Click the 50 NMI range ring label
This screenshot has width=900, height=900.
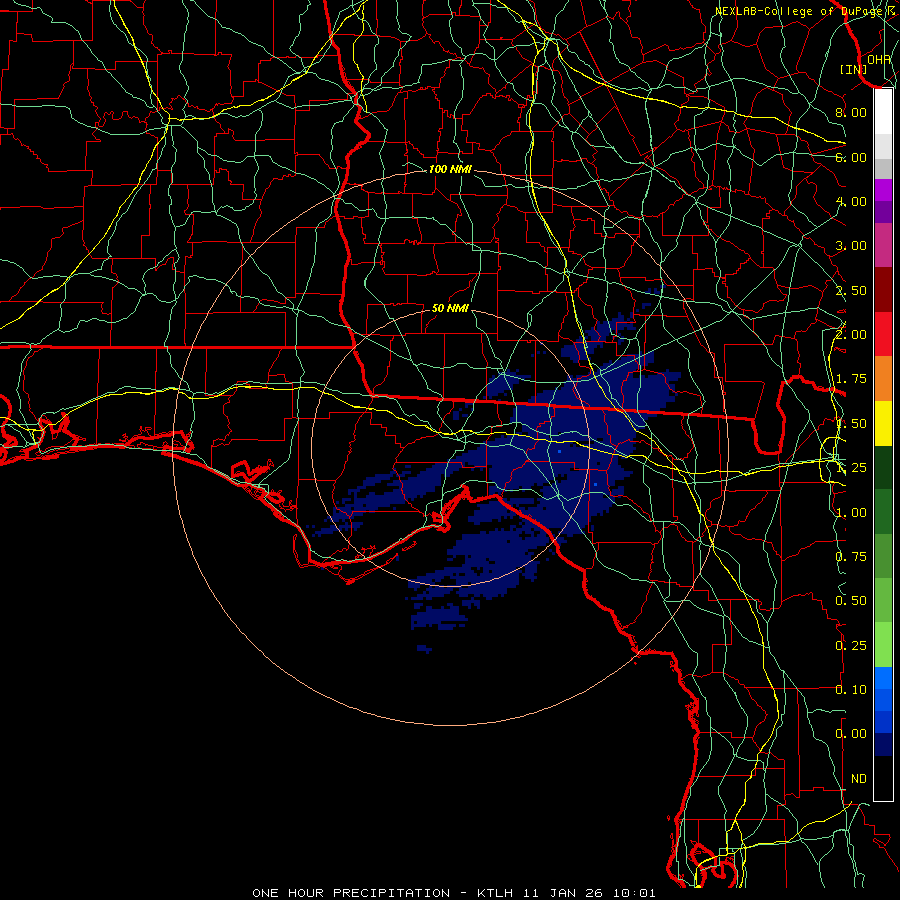click(x=450, y=308)
